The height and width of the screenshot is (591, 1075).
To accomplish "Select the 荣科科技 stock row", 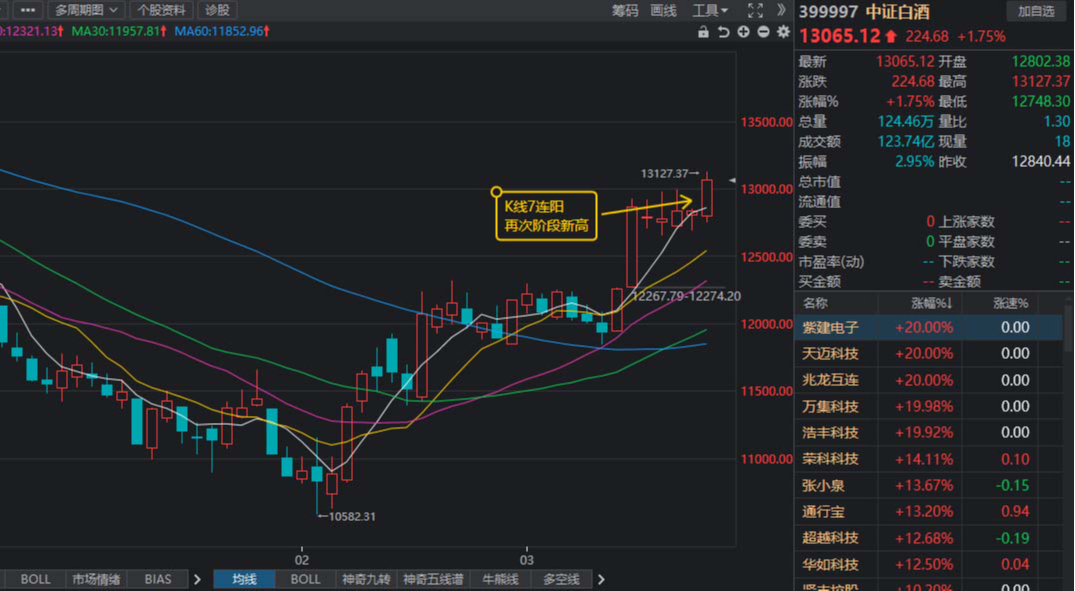I will 928,459.
